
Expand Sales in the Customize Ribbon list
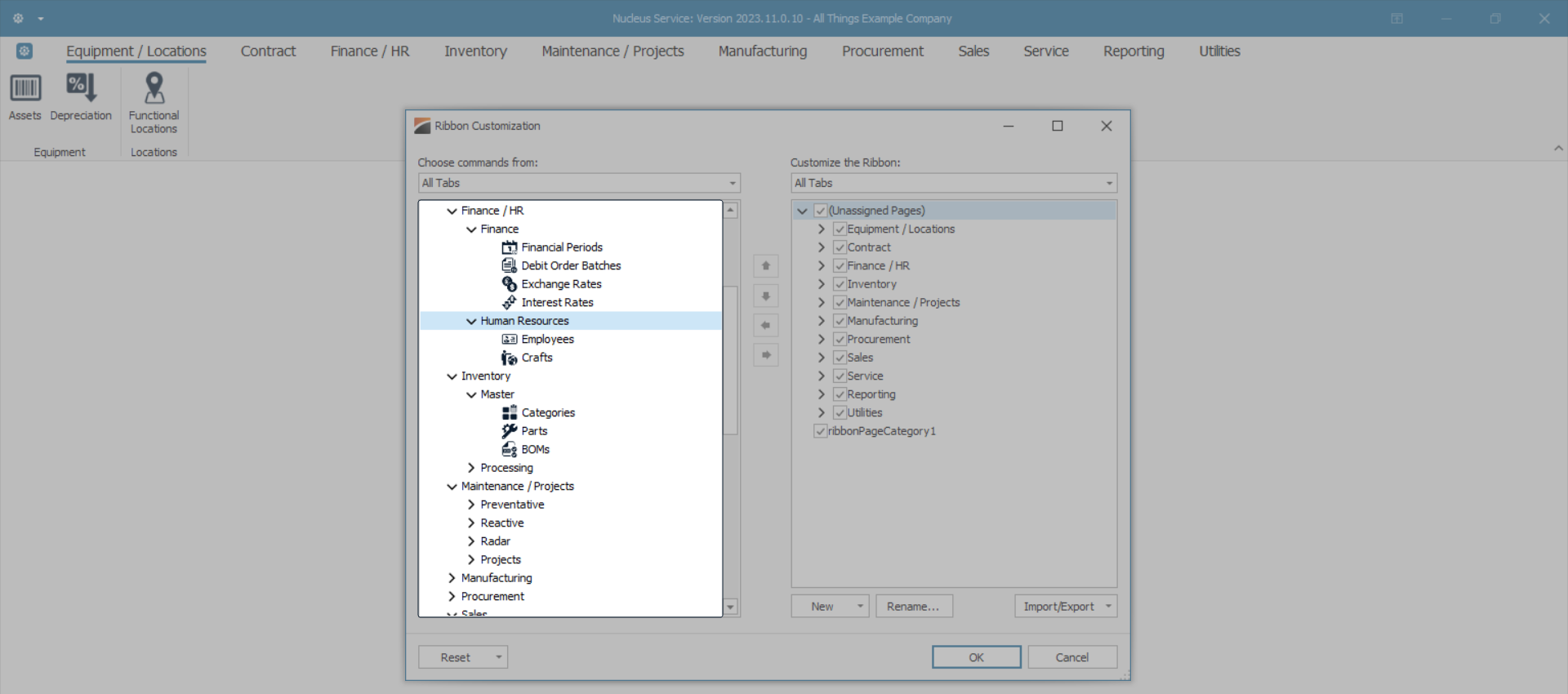point(822,358)
